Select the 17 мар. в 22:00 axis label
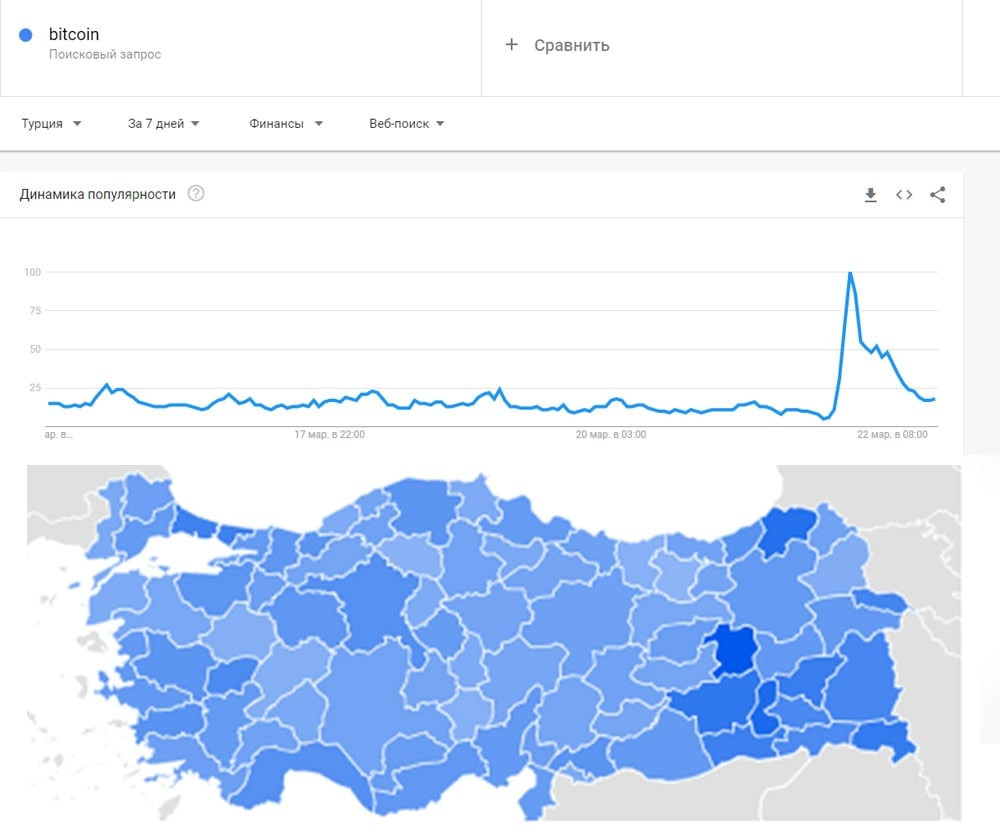 click(329, 434)
